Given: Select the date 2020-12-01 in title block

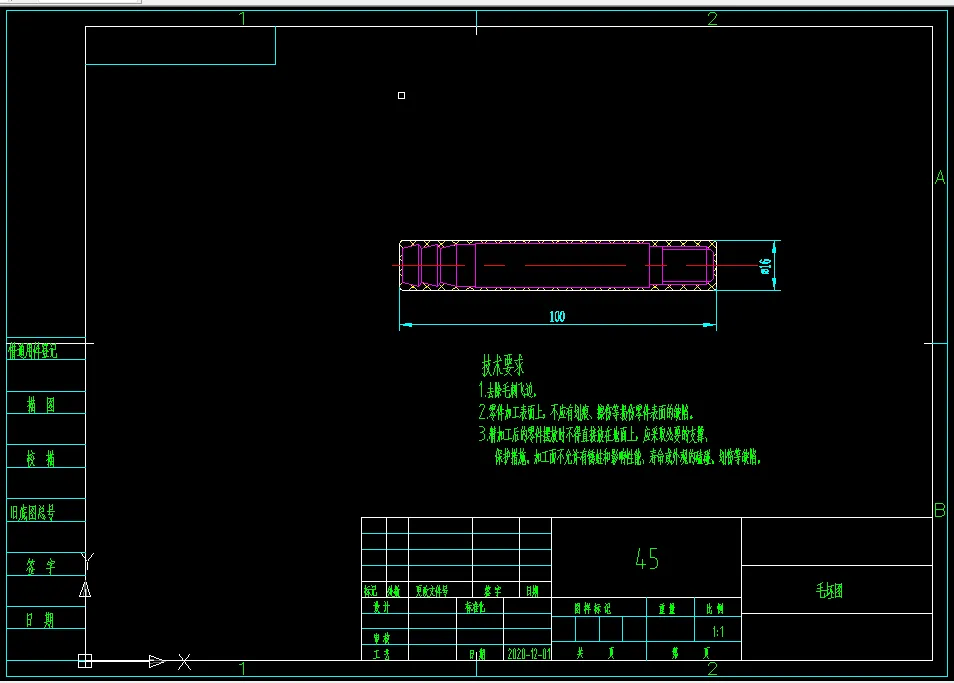Looking at the screenshot, I should coord(528,653).
